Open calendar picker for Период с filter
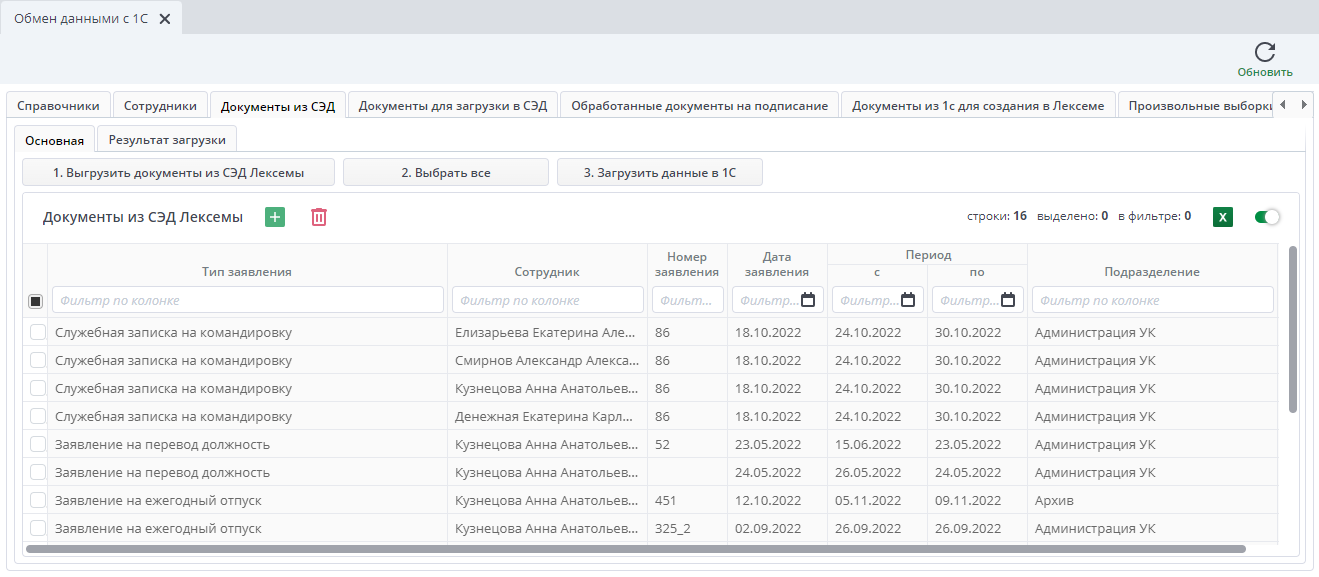1319x577 pixels. tap(908, 300)
